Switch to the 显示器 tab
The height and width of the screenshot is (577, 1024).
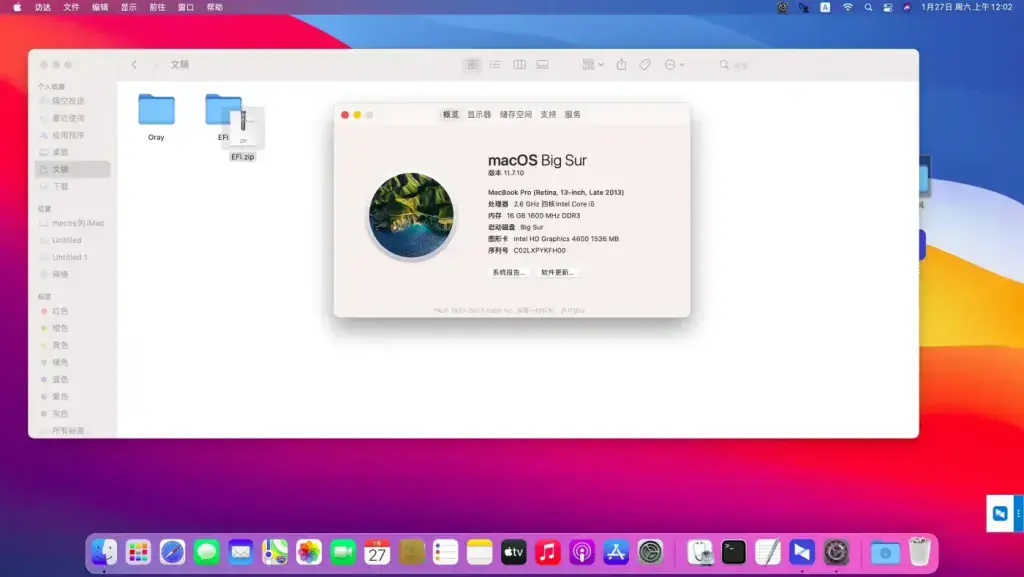[x=479, y=114]
